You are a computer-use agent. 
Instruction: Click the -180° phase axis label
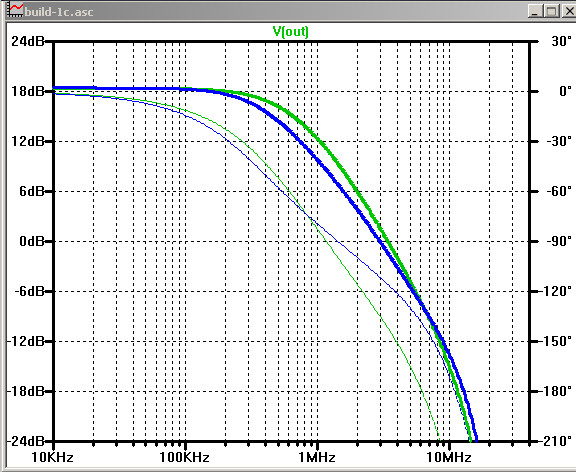[556, 391]
